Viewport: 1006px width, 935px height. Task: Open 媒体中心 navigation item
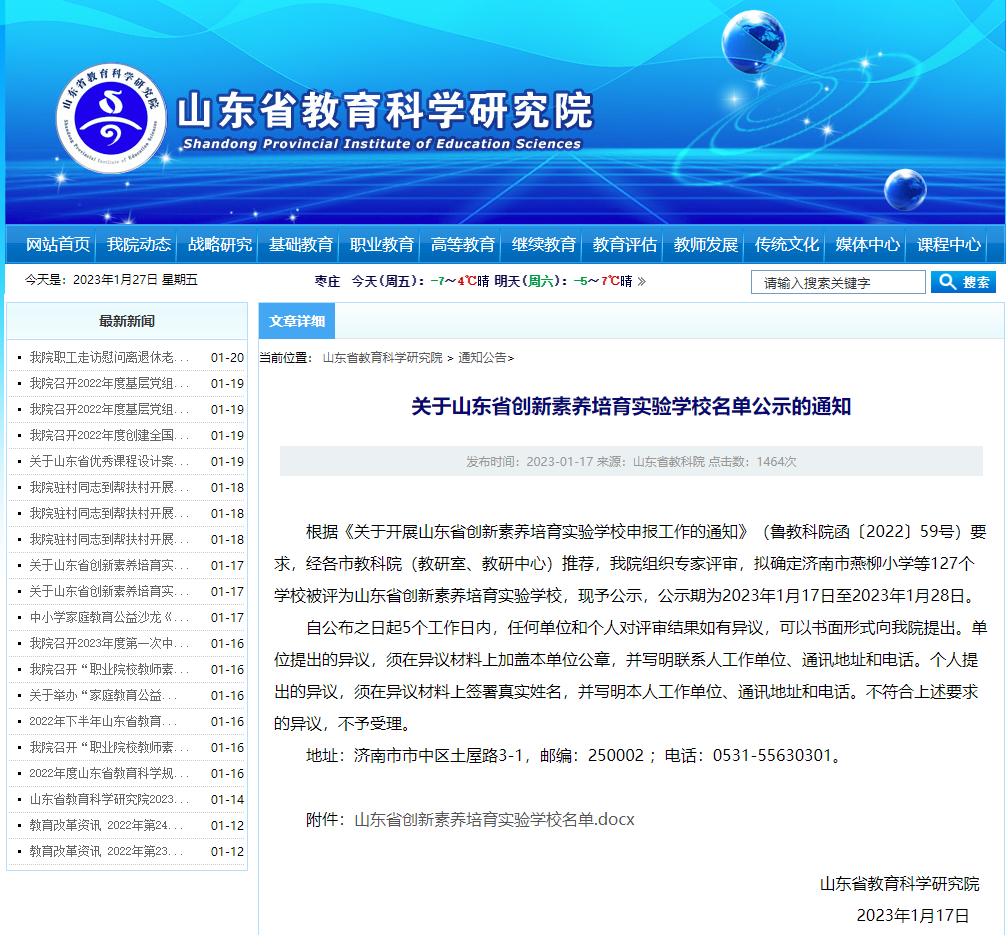(x=867, y=244)
